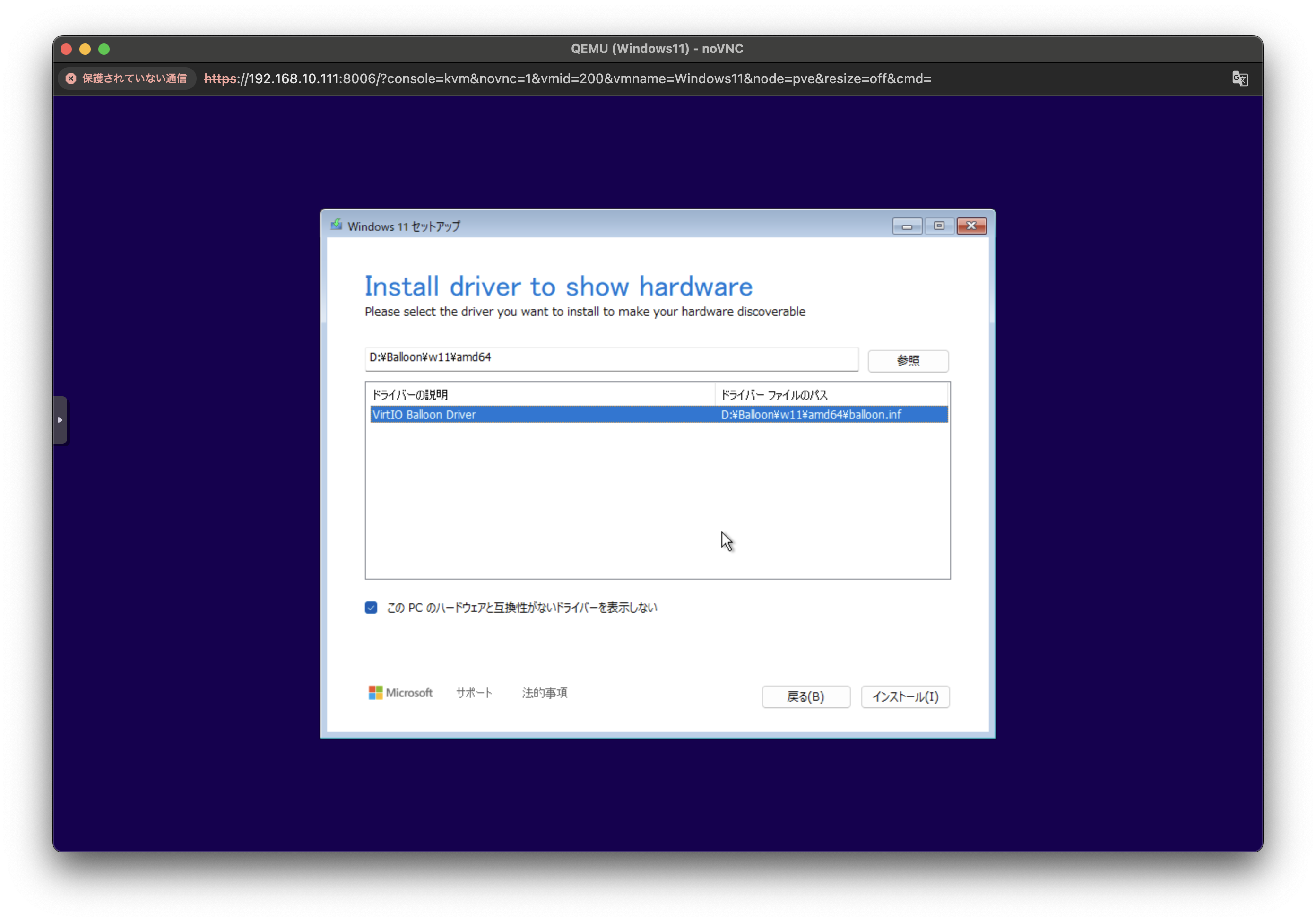Click the 参照 browse button

click(908, 361)
